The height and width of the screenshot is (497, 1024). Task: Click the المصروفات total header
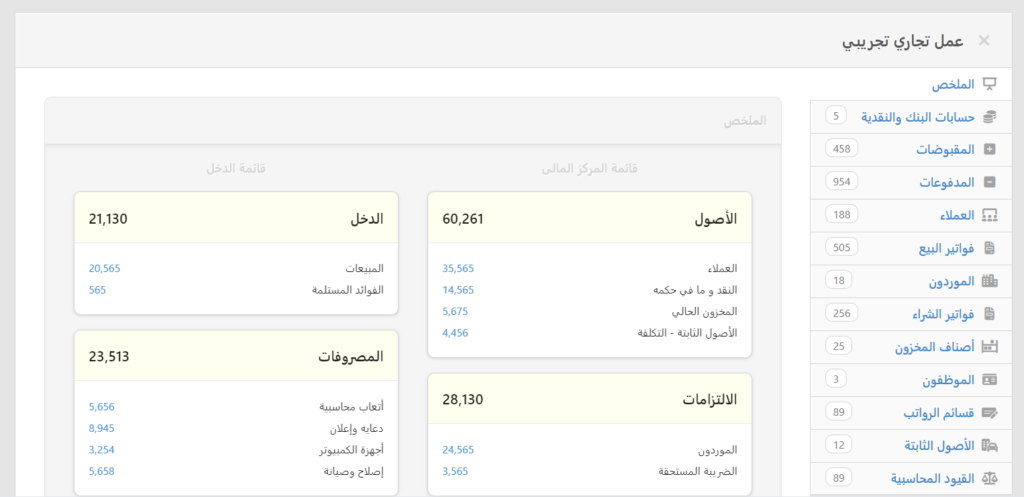[x=236, y=357]
